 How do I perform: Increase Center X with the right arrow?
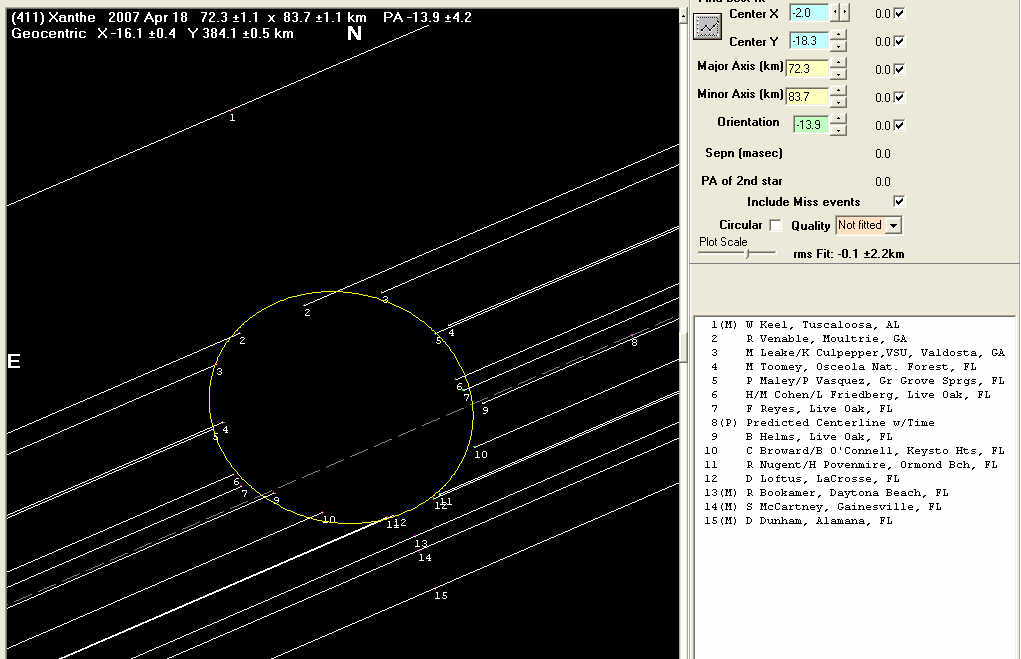pos(845,12)
